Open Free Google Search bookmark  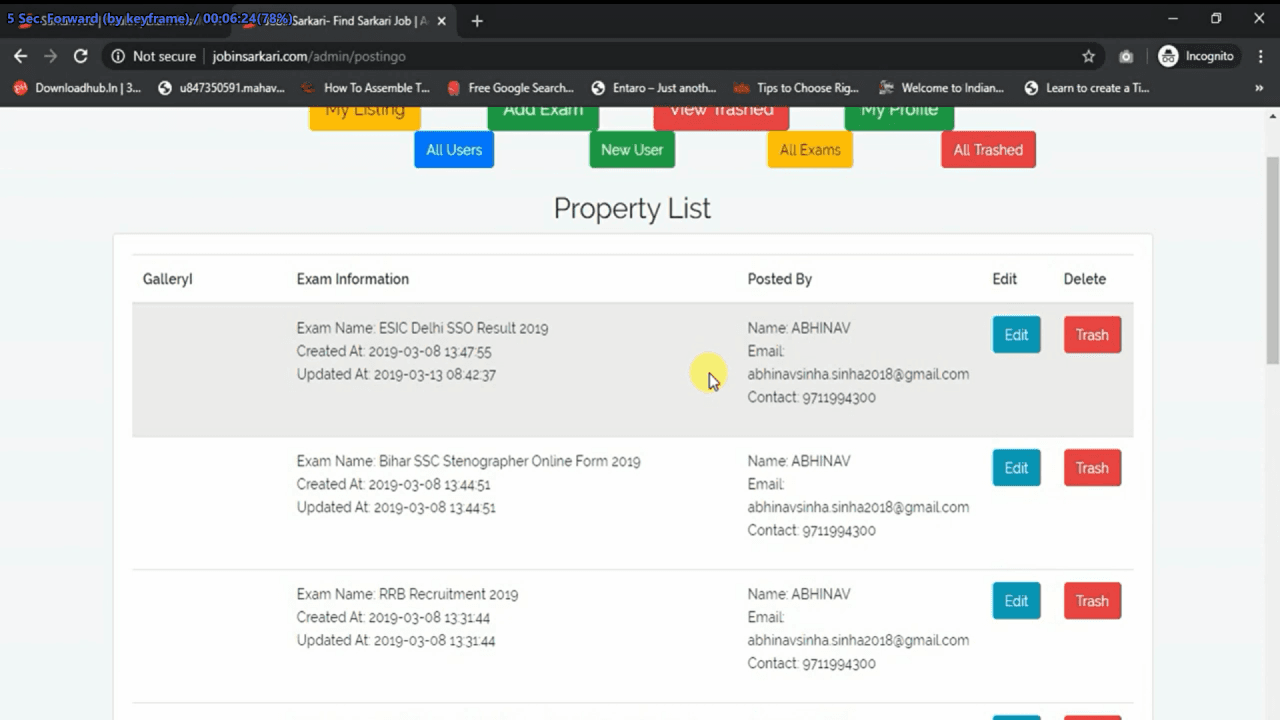click(510, 88)
